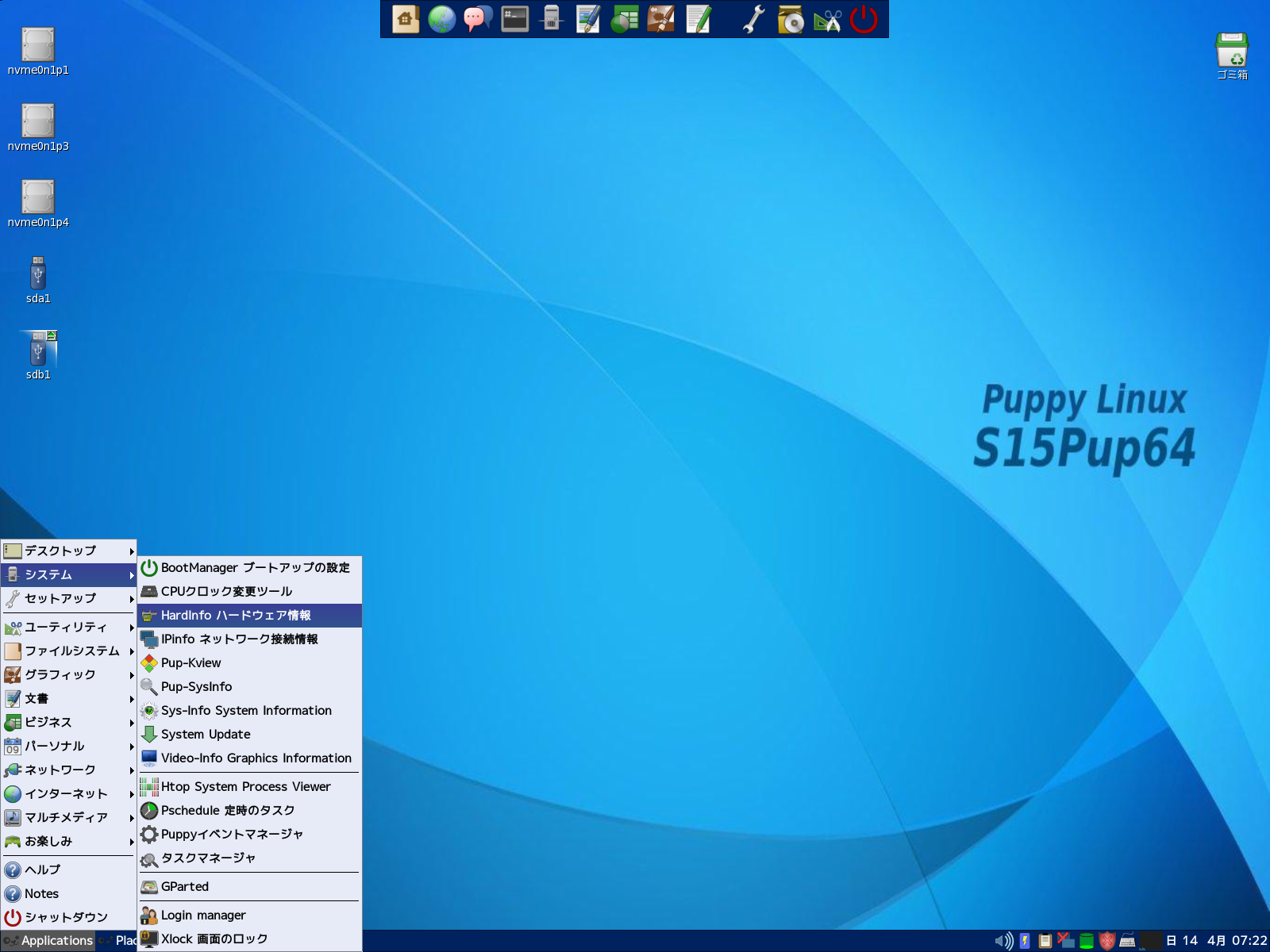The height and width of the screenshot is (952, 1270).
Task: Click the keyboard layout tray icon
Action: point(1128,942)
